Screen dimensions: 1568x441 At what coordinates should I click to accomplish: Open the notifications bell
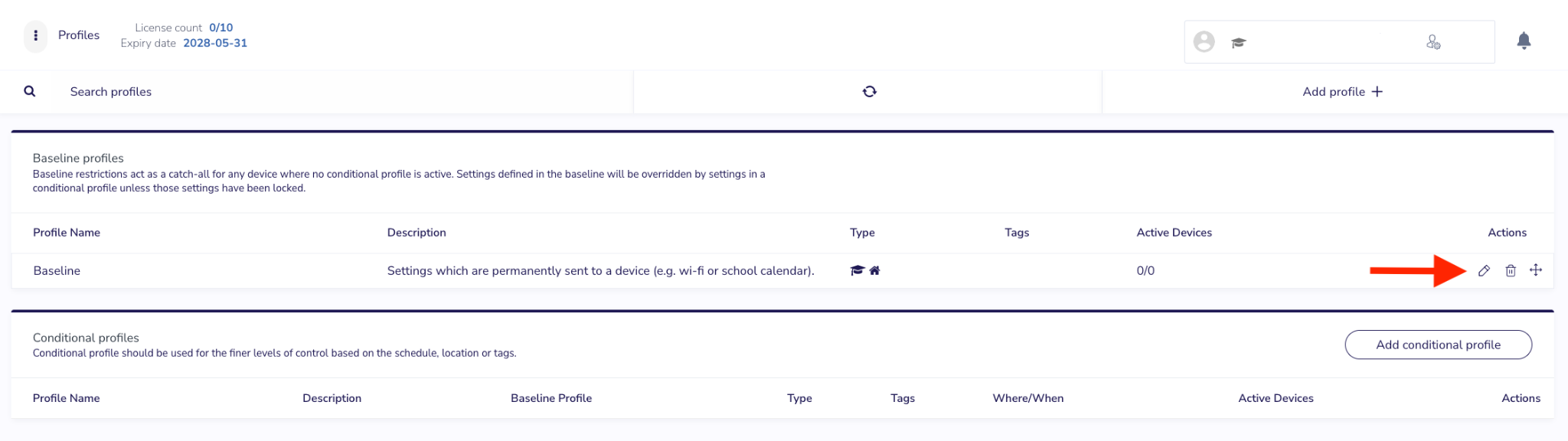coord(1524,41)
